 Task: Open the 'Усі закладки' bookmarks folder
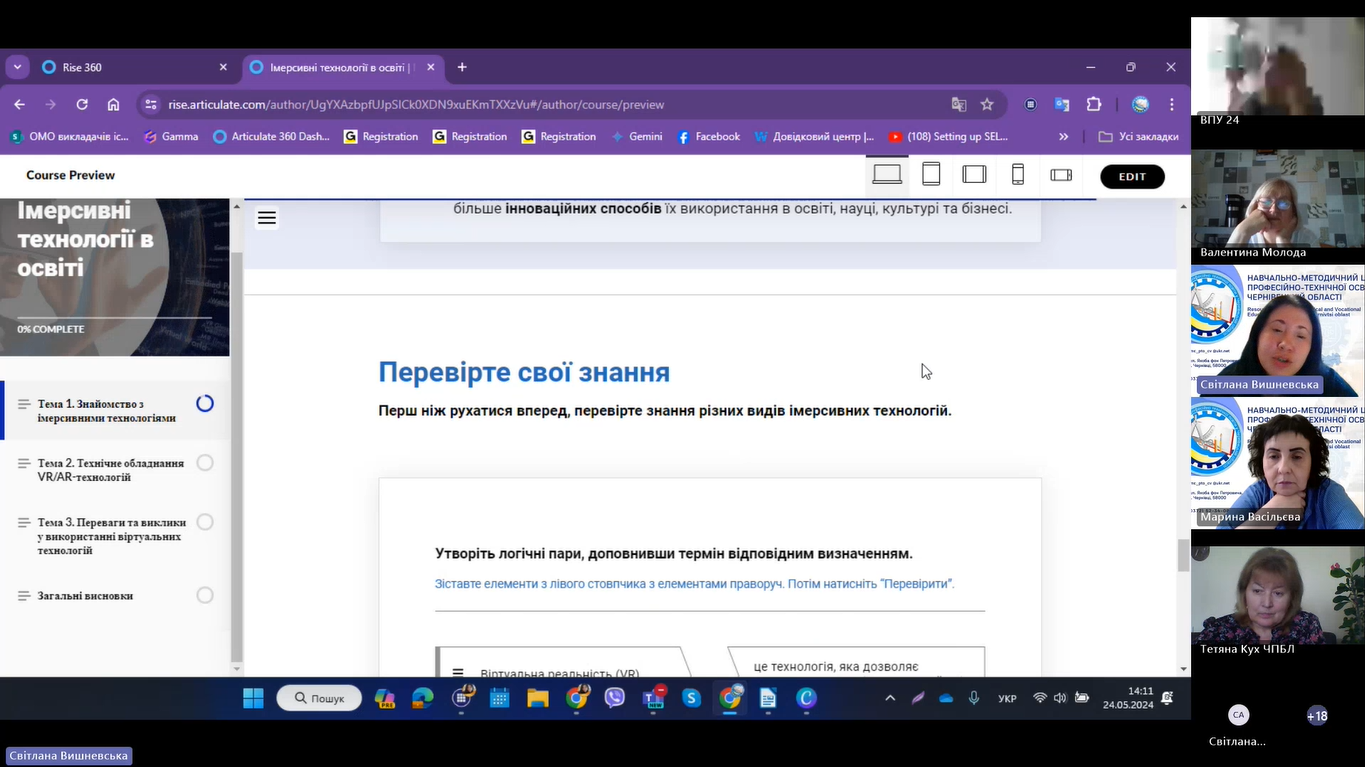(x=1139, y=137)
